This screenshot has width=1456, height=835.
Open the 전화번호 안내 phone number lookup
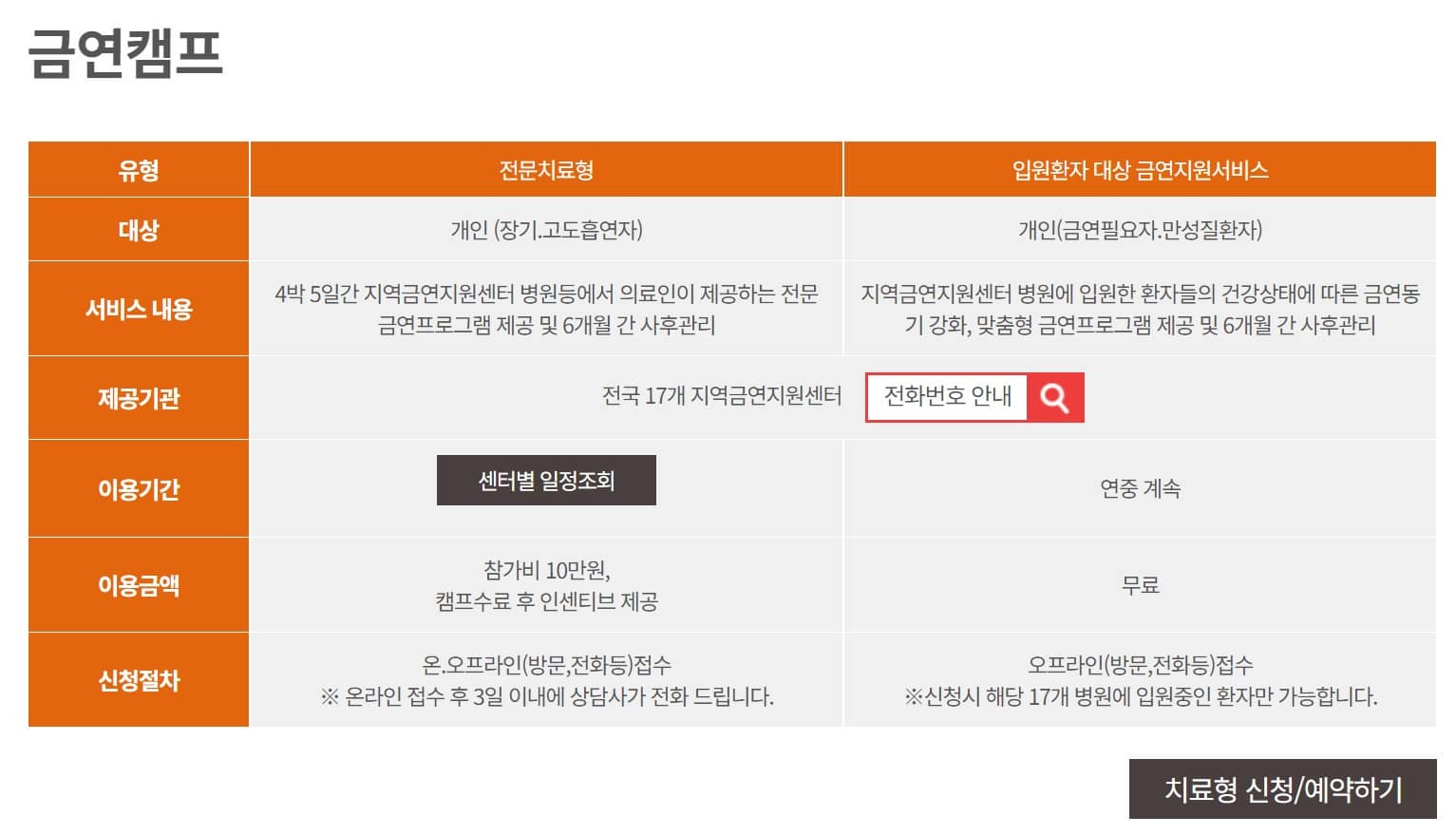click(946, 398)
